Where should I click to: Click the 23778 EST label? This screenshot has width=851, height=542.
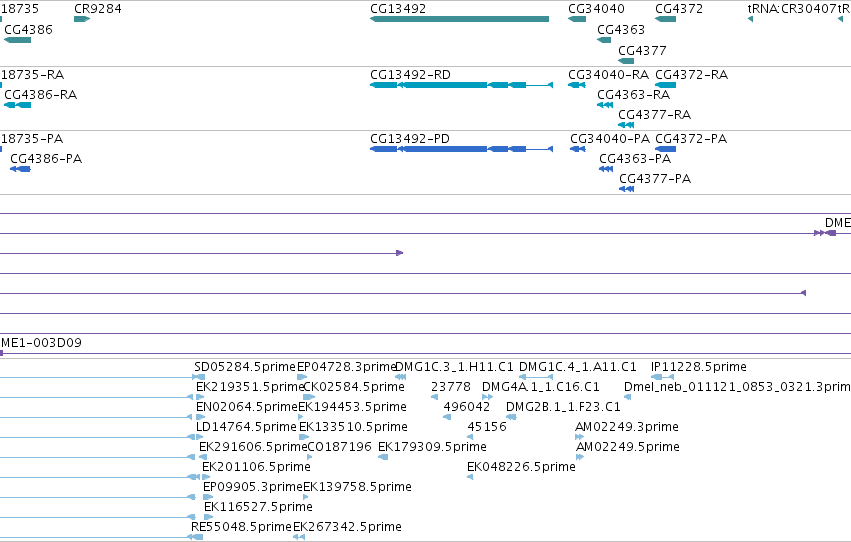click(x=450, y=387)
